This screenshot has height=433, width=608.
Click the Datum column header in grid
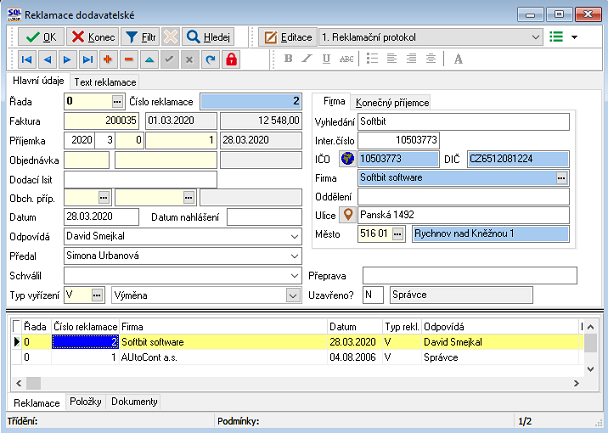355,327
